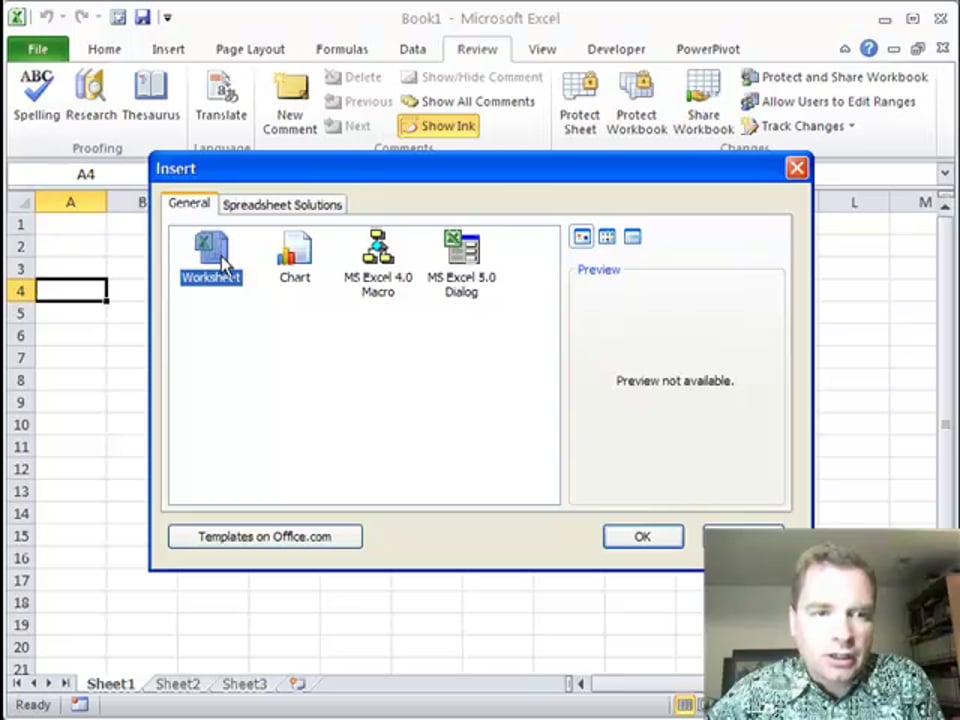This screenshot has height=720, width=960.
Task: Switch to the View tab
Action: (542, 49)
